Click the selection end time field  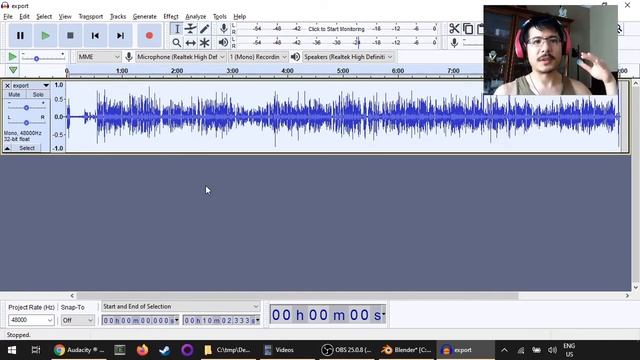click(221, 320)
